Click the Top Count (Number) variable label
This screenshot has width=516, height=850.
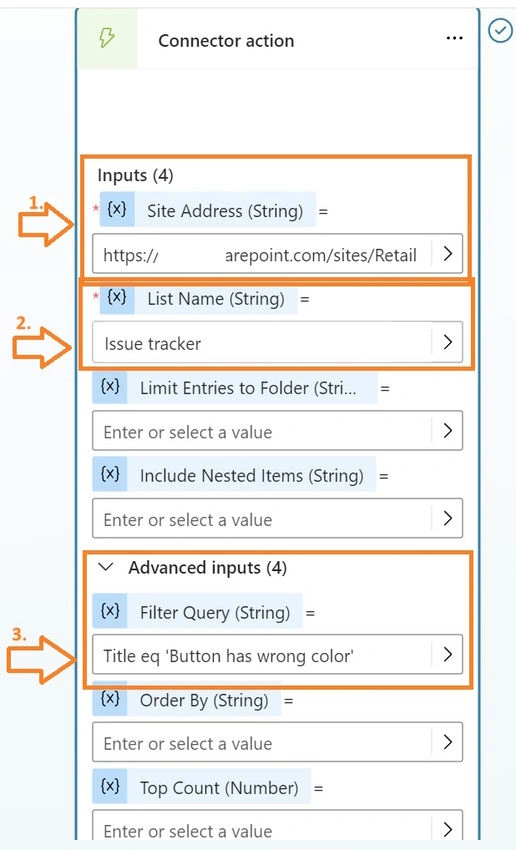tap(219, 787)
